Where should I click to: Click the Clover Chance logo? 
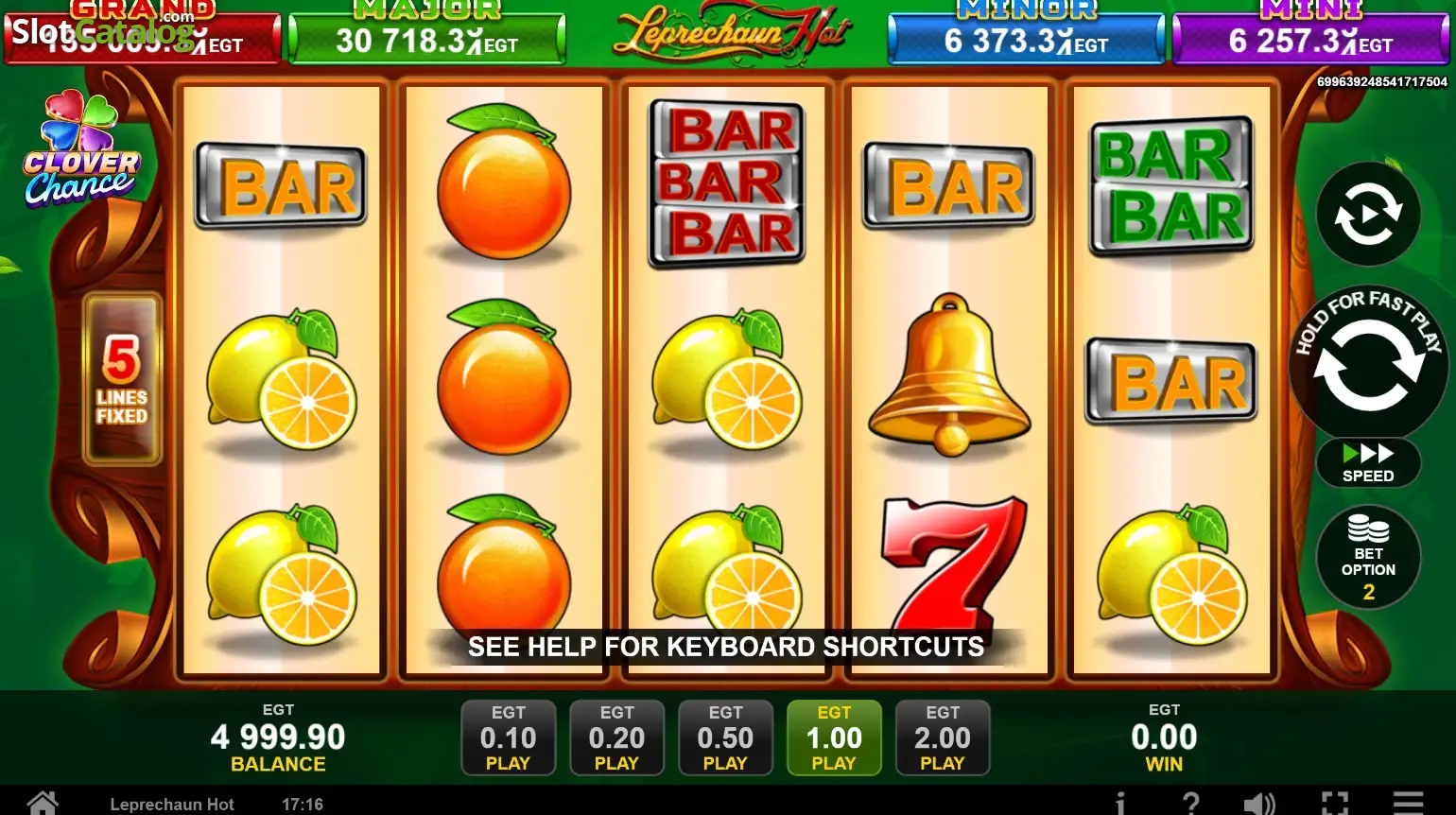click(80, 148)
